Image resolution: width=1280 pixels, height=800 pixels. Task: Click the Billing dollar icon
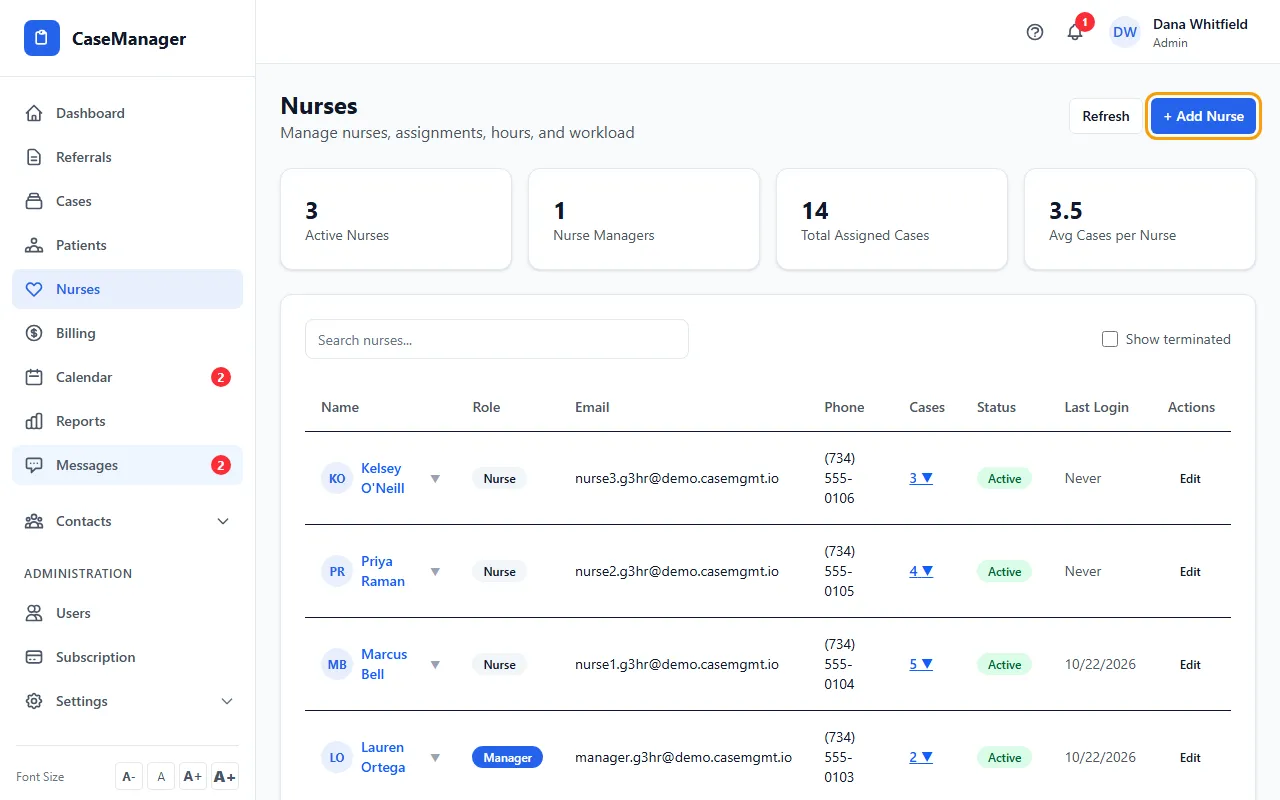34,333
